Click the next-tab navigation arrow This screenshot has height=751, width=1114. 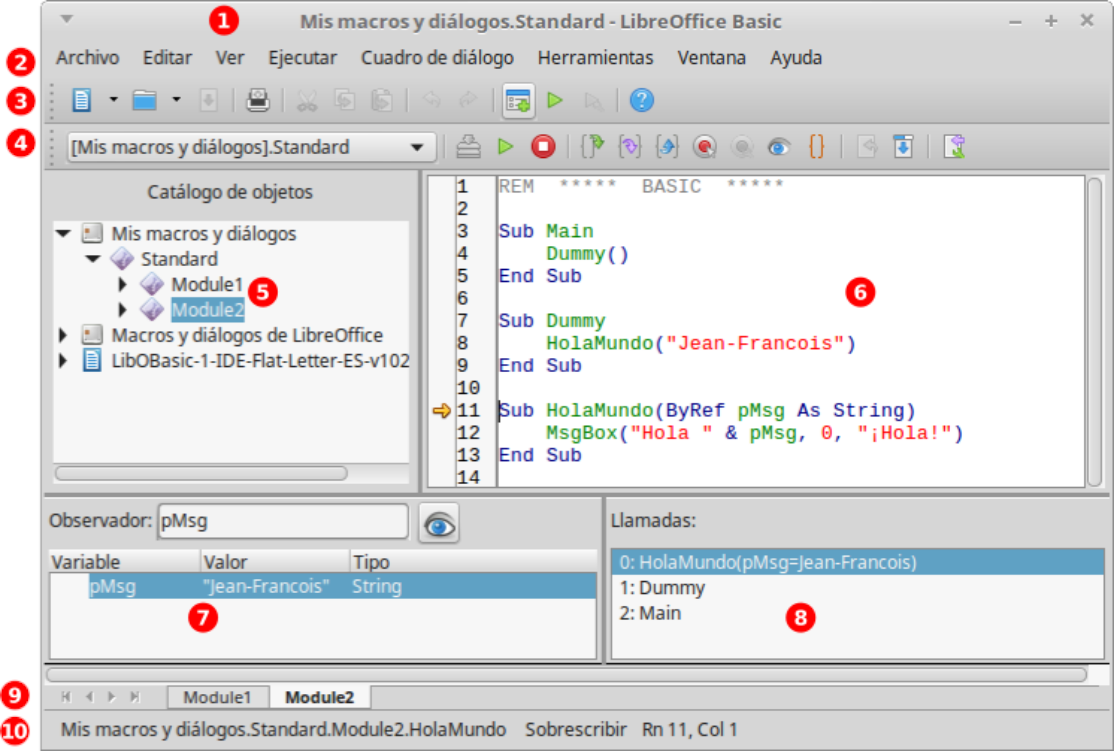(112, 697)
